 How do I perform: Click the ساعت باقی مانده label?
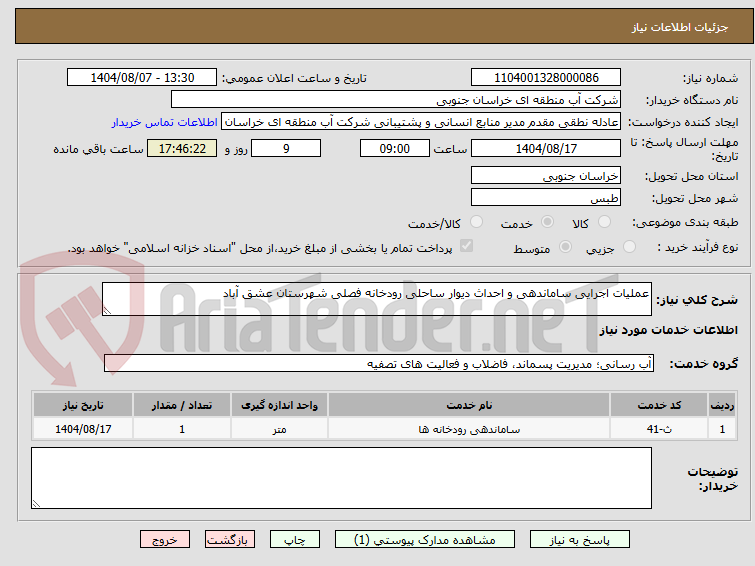pyautogui.click(x=98, y=149)
